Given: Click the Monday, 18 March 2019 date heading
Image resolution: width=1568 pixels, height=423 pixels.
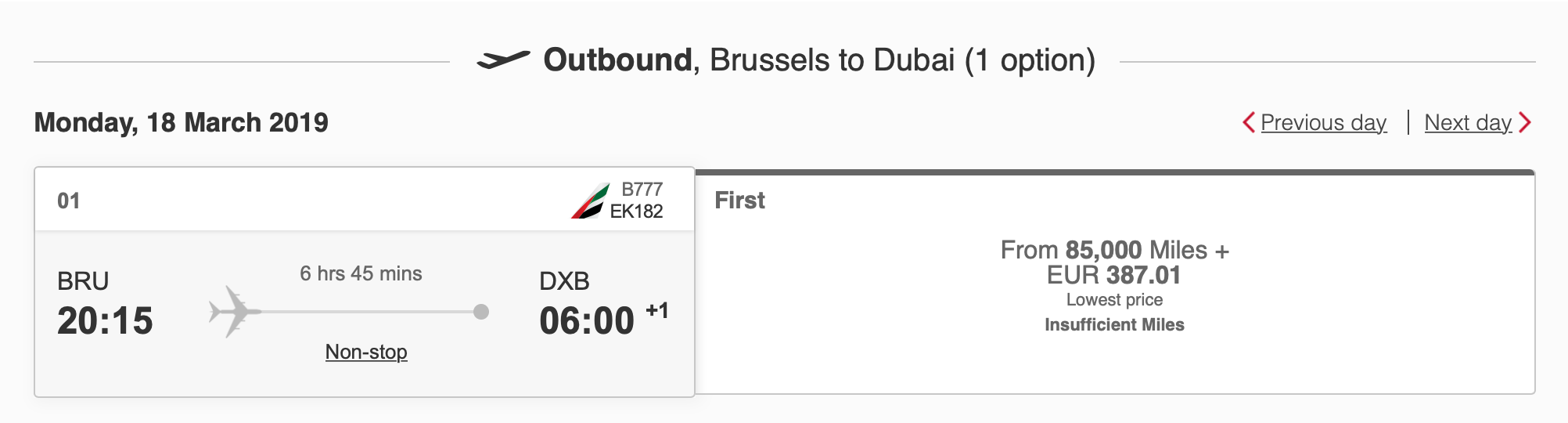Looking at the screenshot, I should (x=181, y=123).
